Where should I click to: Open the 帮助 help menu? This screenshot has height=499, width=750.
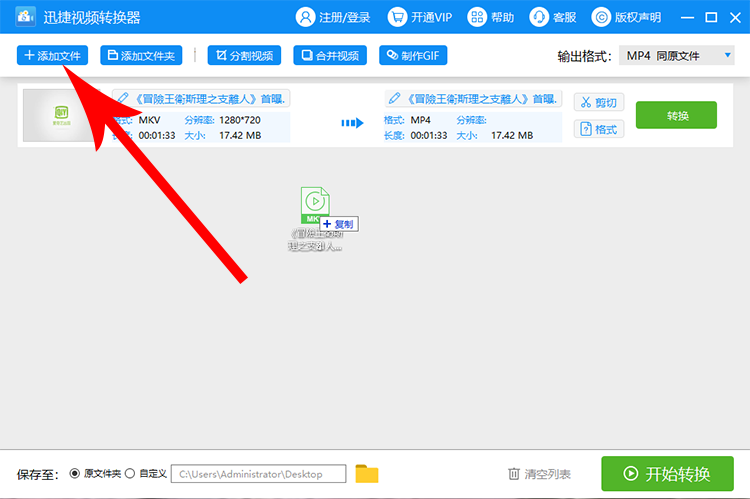[x=490, y=18]
